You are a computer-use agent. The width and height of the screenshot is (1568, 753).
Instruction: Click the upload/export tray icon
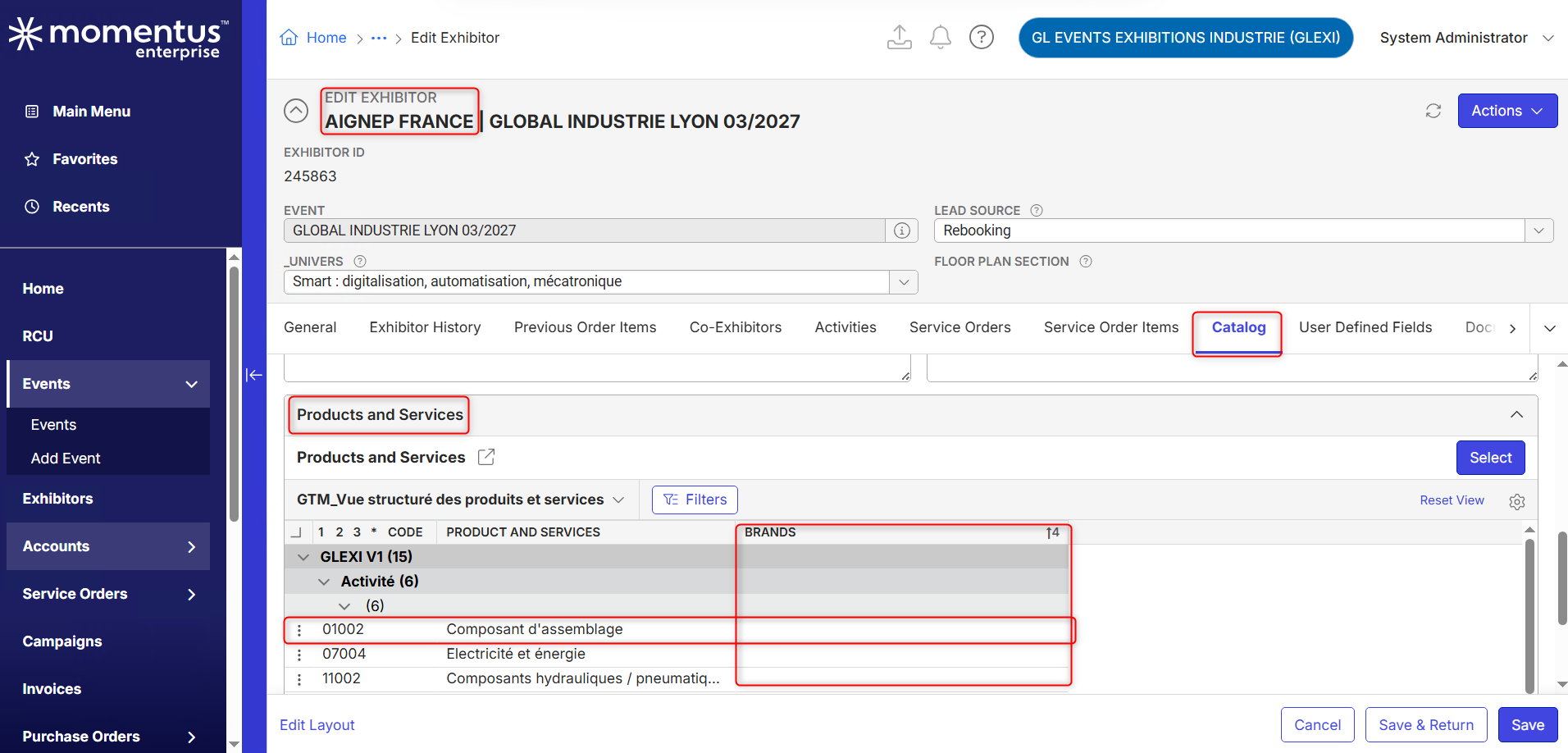[900, 37]
